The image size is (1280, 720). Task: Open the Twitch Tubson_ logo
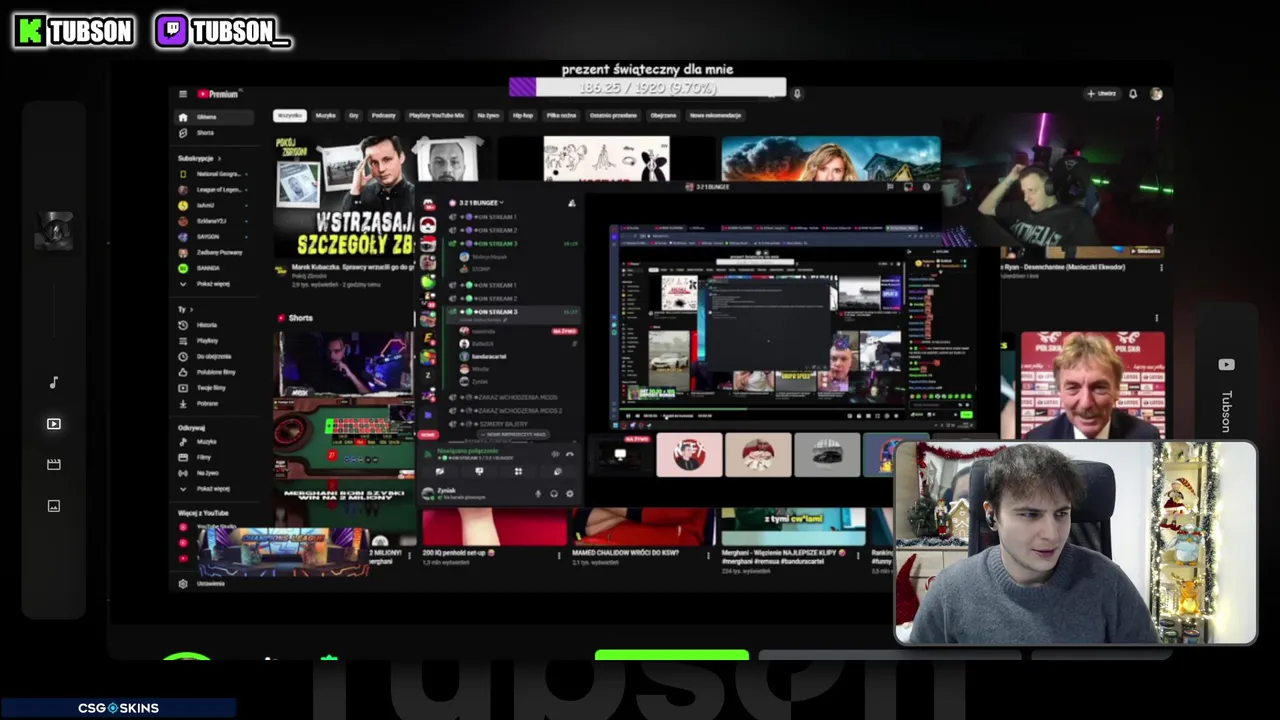(x=223, y=31)
